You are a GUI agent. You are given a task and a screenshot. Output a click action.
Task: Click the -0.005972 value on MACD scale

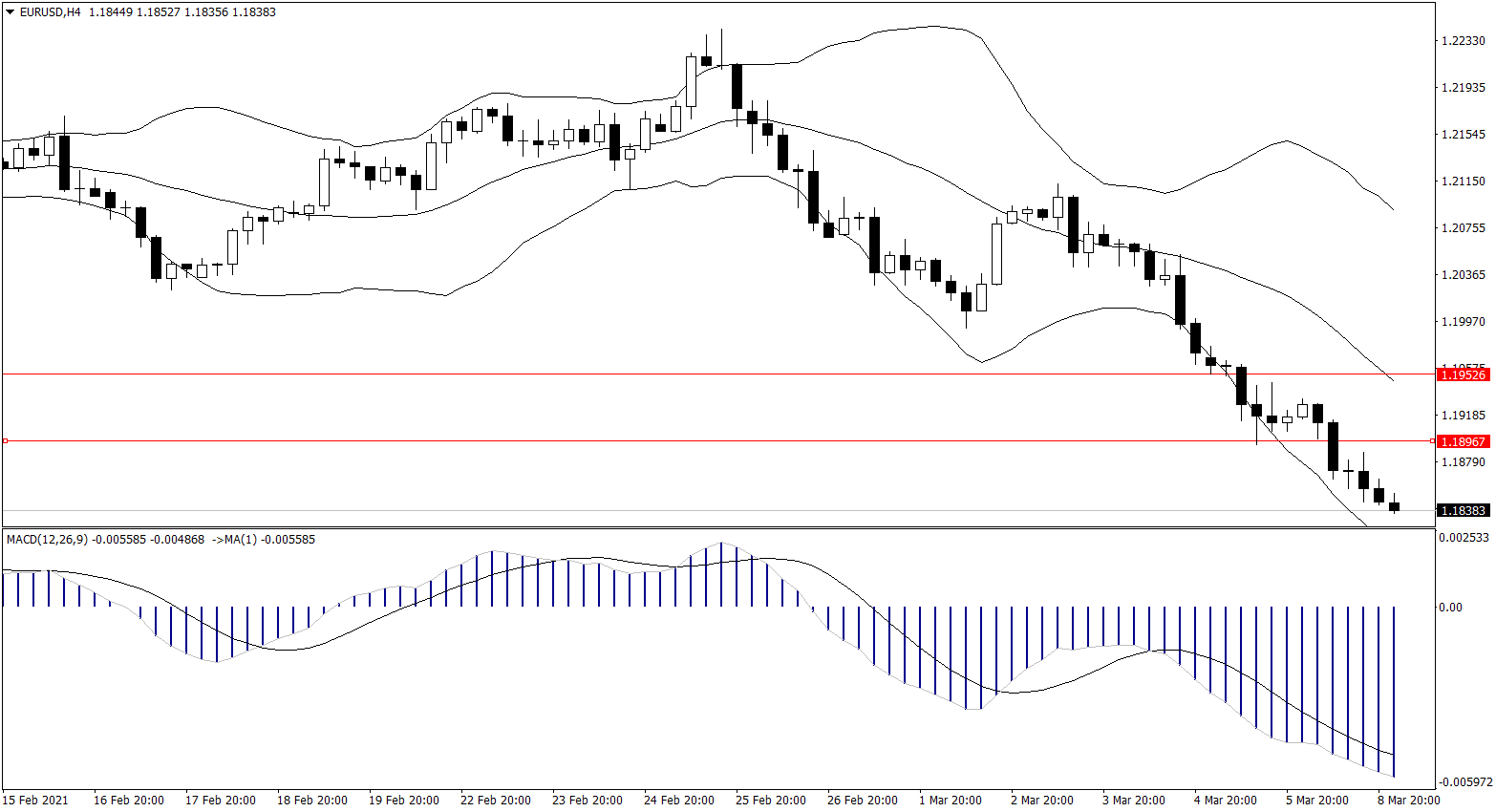pyautogui.click(x=1464, y=781)
